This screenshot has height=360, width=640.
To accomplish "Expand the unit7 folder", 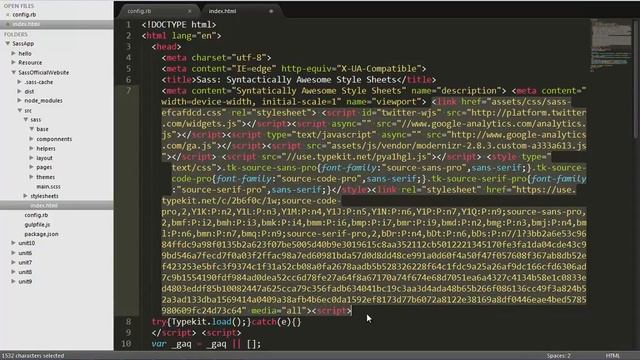I will tap(13, 262).
